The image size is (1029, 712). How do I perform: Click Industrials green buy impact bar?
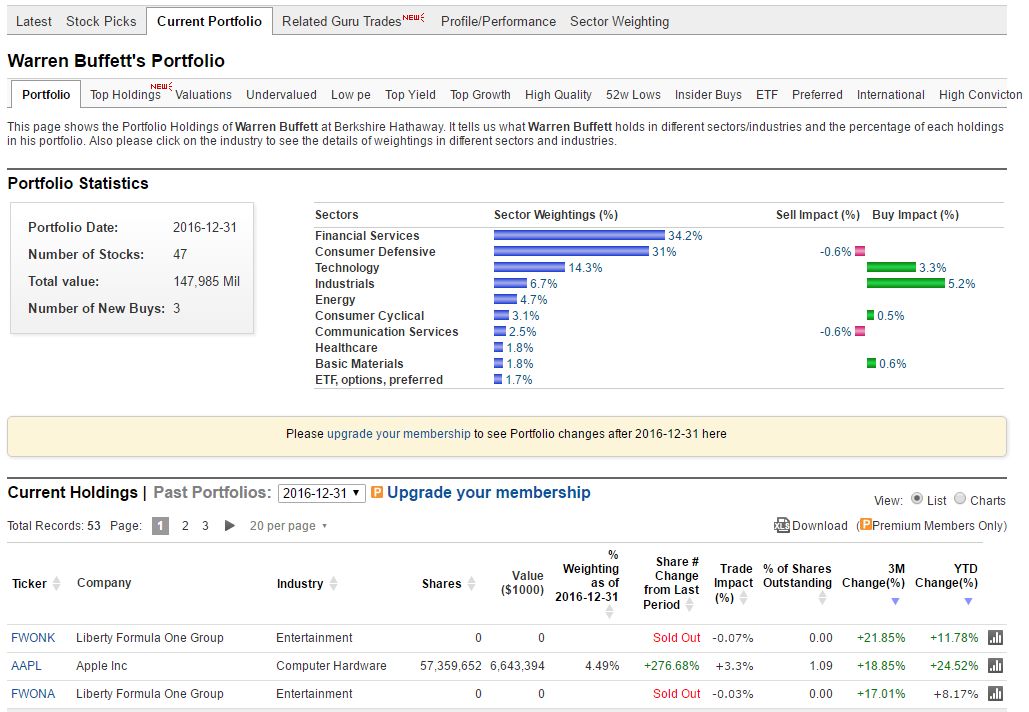tap(906, 283)
